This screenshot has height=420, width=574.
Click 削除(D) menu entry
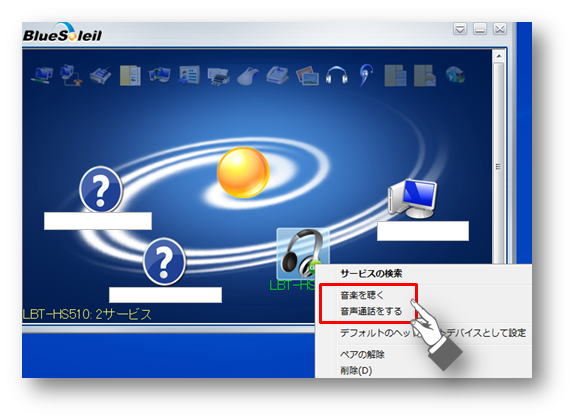[356, 370]
